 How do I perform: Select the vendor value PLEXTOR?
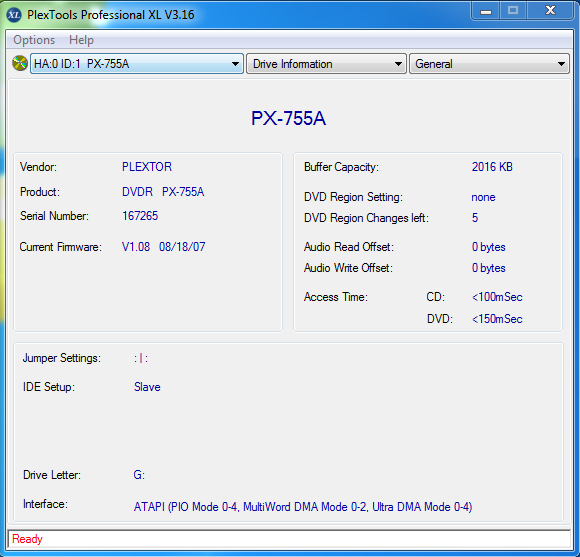click(147, 167)
